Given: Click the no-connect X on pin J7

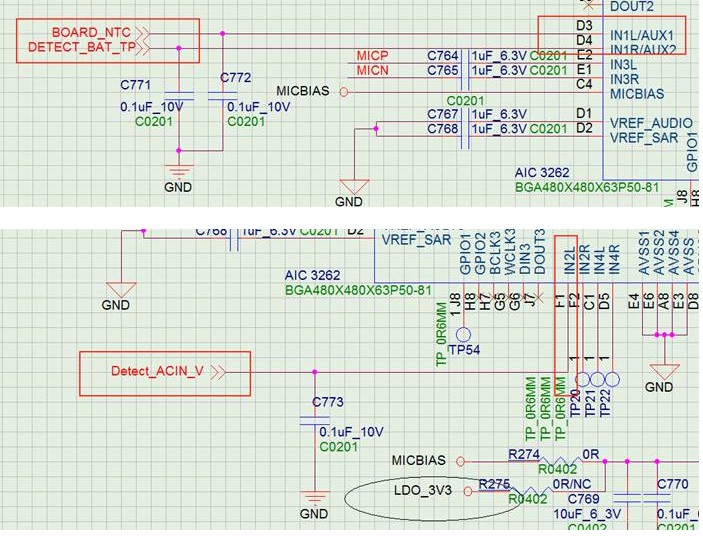Looking at the screenshot, I should point(539,297).
